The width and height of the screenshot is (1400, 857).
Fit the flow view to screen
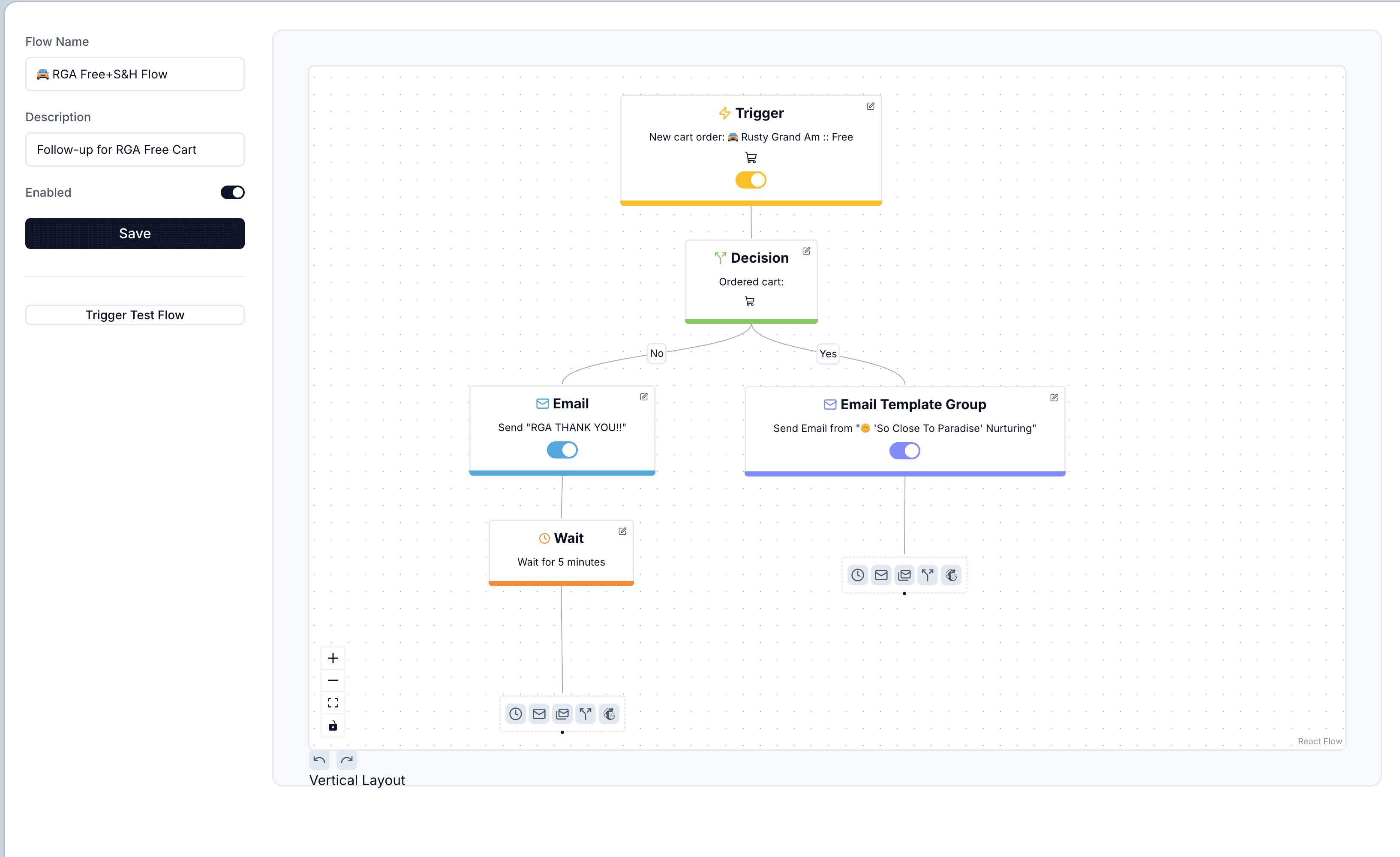[333, 703]
